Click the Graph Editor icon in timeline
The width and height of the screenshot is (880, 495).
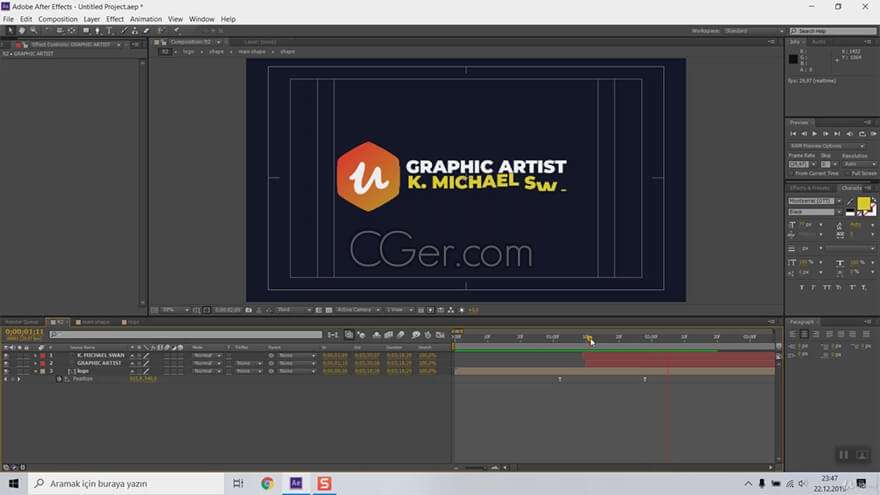(x=439, y=335)
